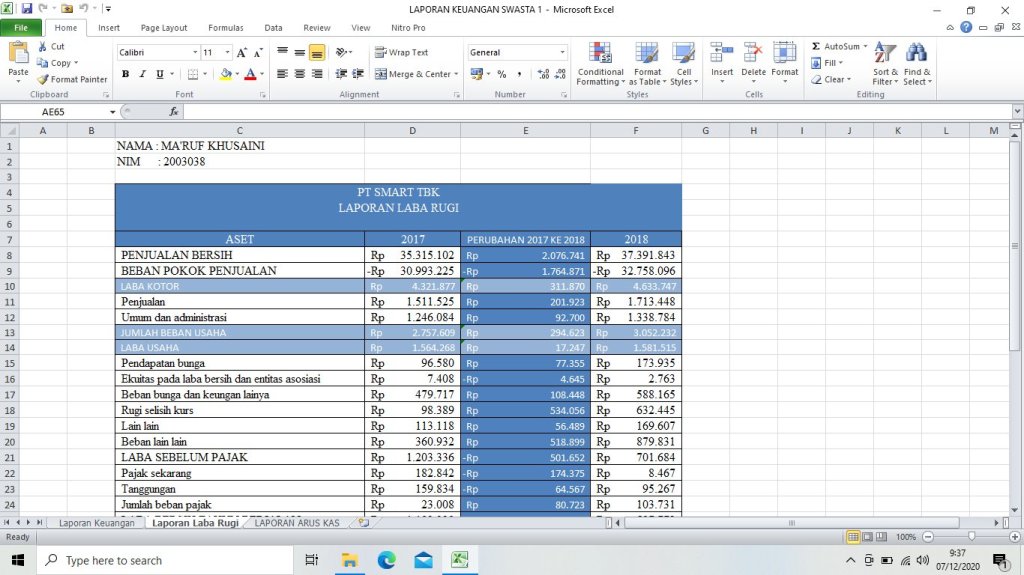Toggle Italic formatting

click(142, 74)
